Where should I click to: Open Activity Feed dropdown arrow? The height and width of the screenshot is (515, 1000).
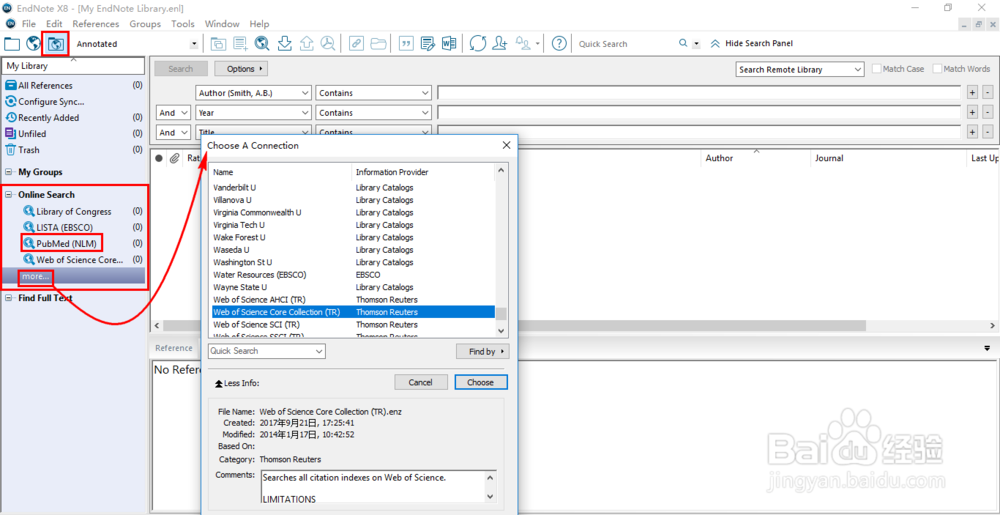538,44
